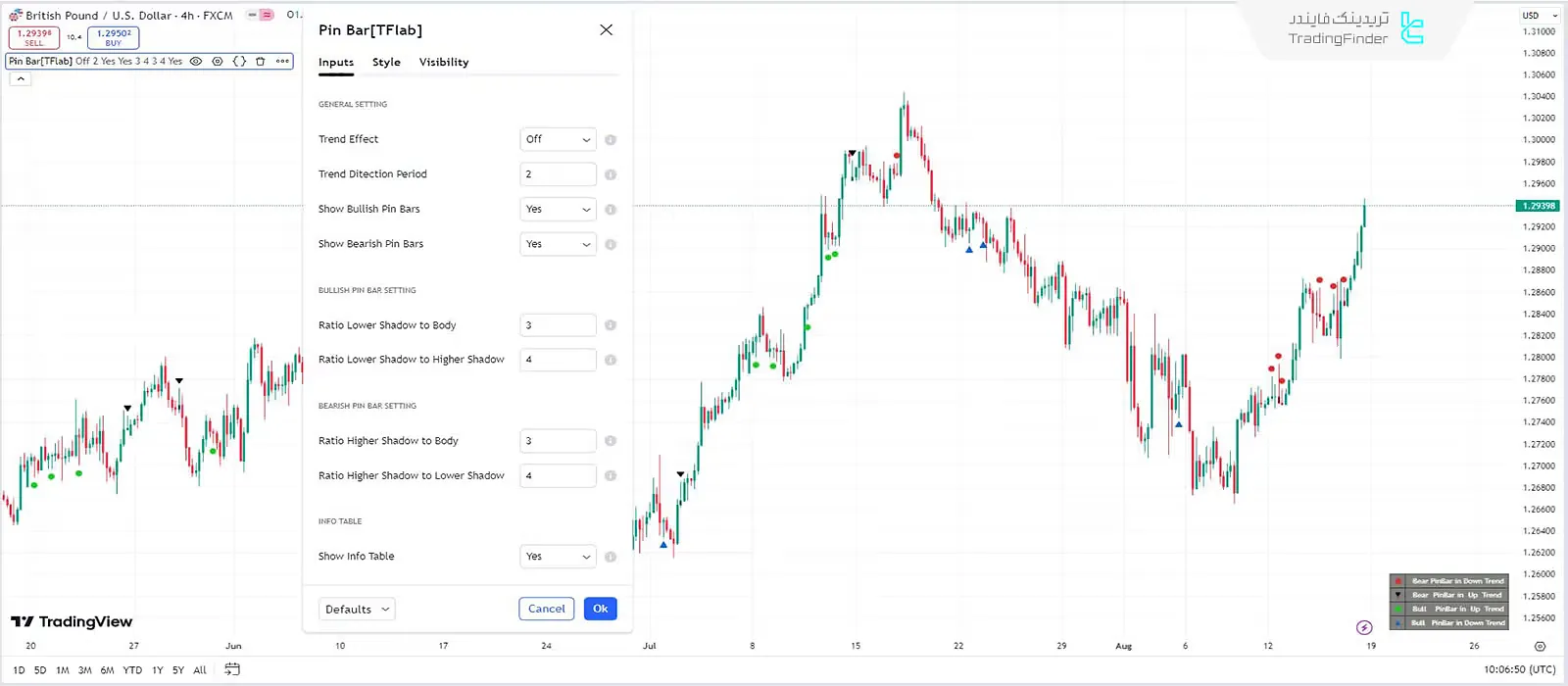The width and height of the screenshot is (1568, 686).
Task: Toggle Pin Bar indicator visibility eye icon
Action: point(196,61)
